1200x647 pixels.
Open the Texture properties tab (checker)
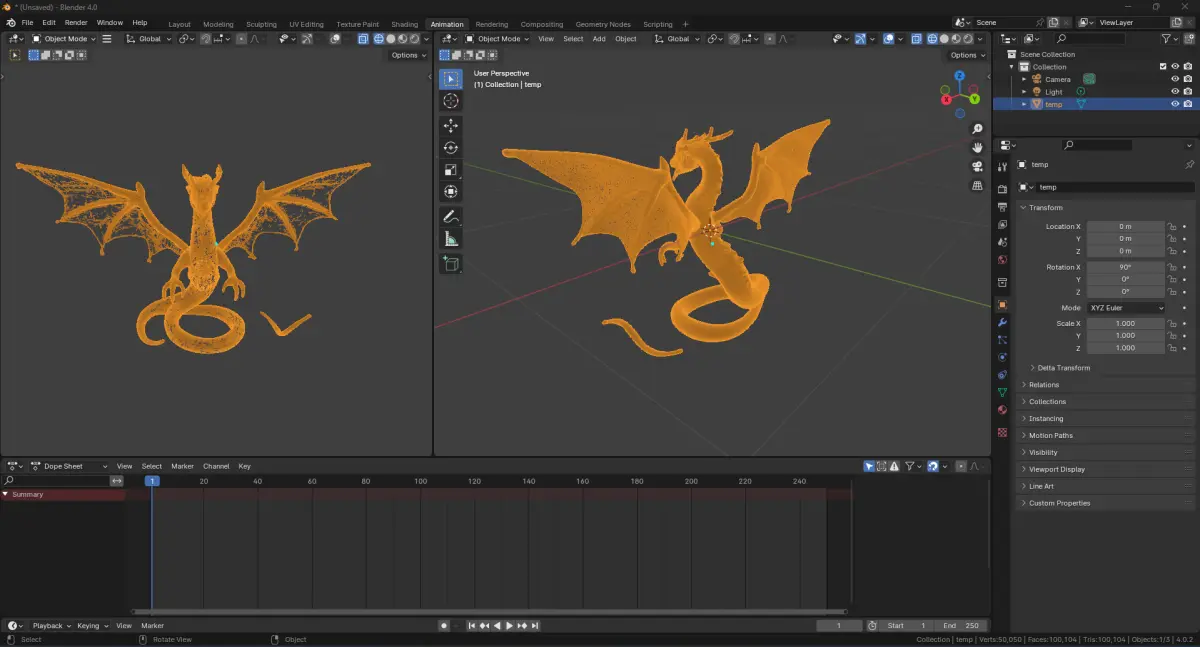pos(1002,432)
